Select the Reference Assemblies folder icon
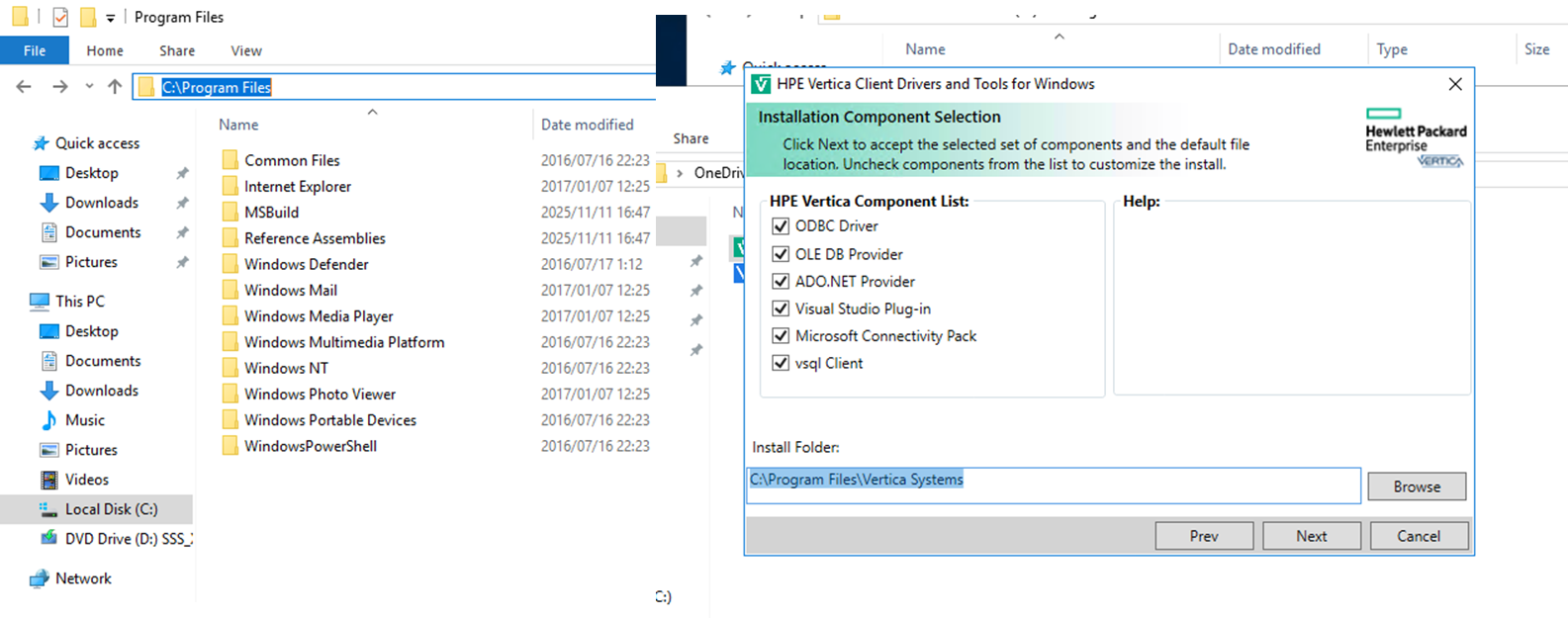The width and height of the screenshot is (1568, 618). (x=231, y=238)
